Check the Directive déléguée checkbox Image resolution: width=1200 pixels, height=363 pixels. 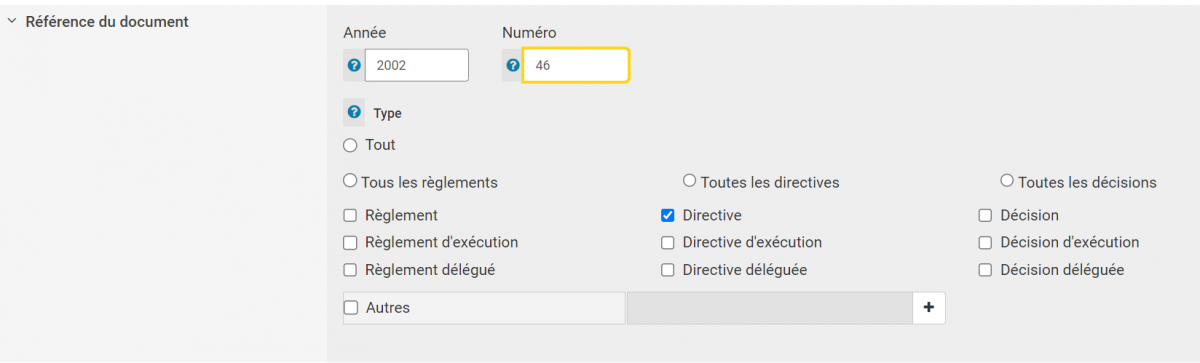click(668, 269)
